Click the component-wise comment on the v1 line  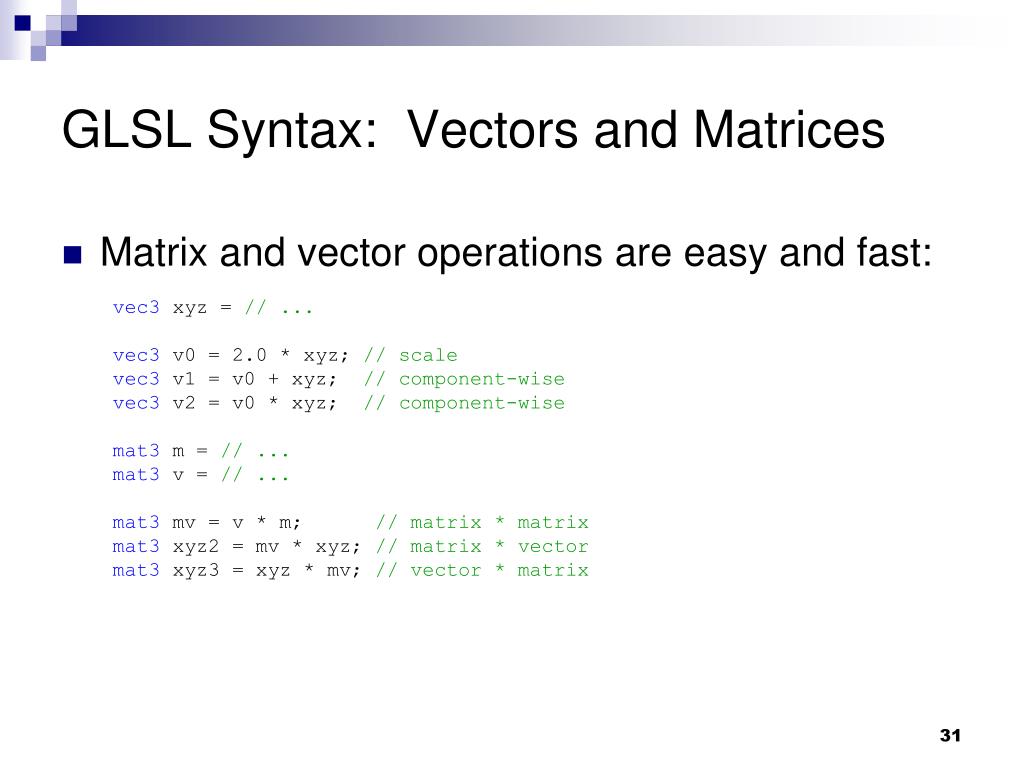point(464,379)
